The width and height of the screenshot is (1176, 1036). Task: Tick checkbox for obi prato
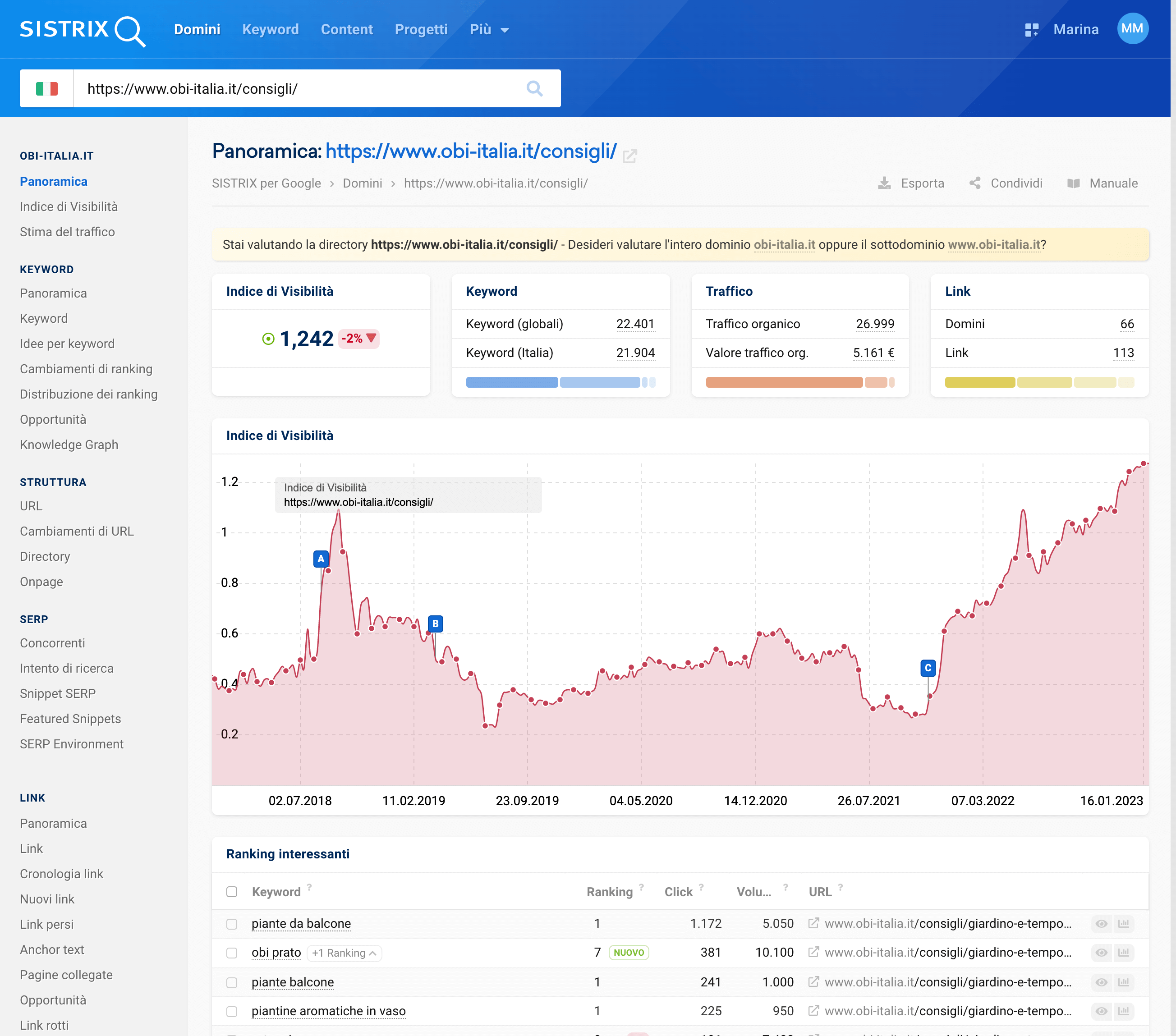coord(232,953)
